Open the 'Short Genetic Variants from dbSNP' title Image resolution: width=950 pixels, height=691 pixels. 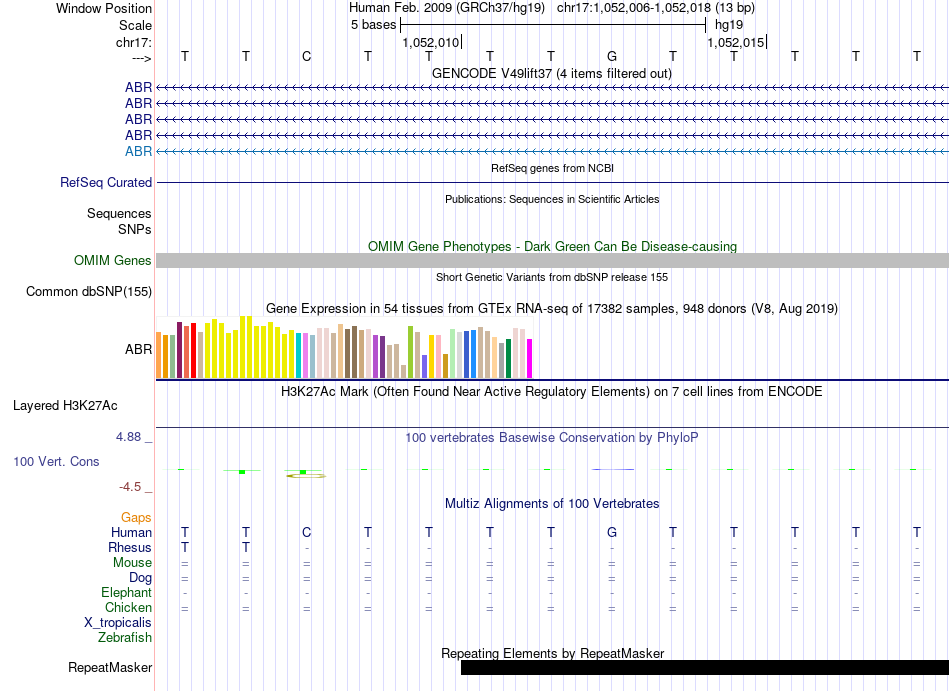552,277
